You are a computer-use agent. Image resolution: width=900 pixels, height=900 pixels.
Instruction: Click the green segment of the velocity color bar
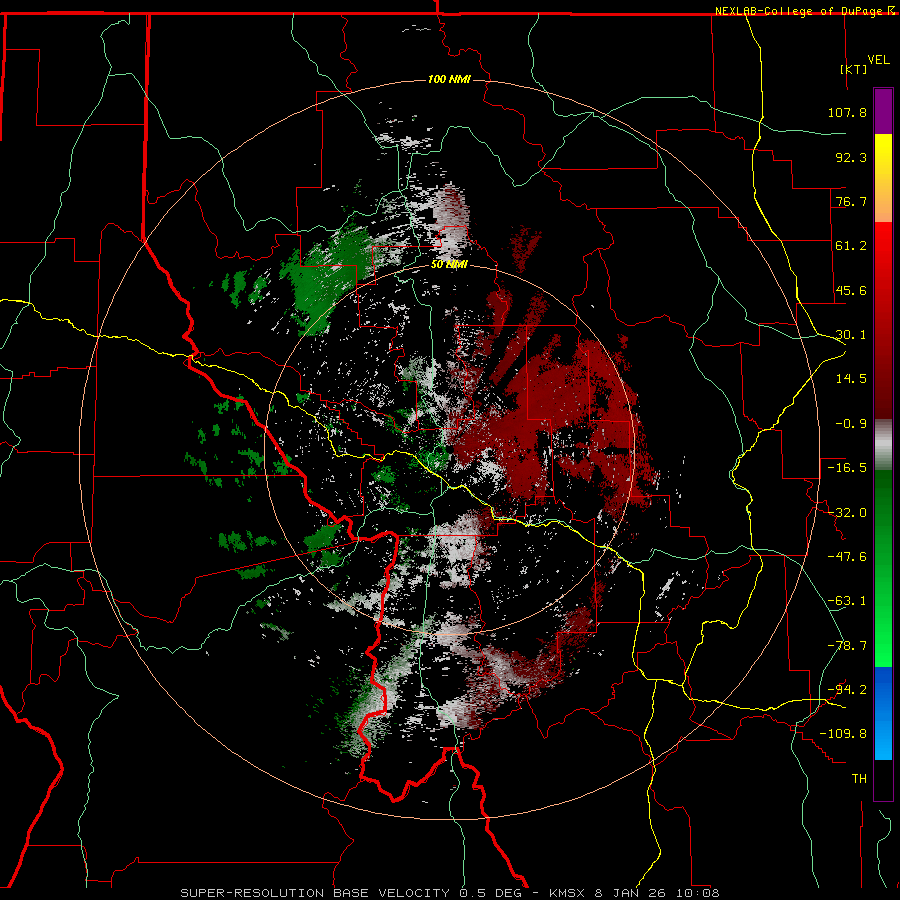[x=883, y=568]
